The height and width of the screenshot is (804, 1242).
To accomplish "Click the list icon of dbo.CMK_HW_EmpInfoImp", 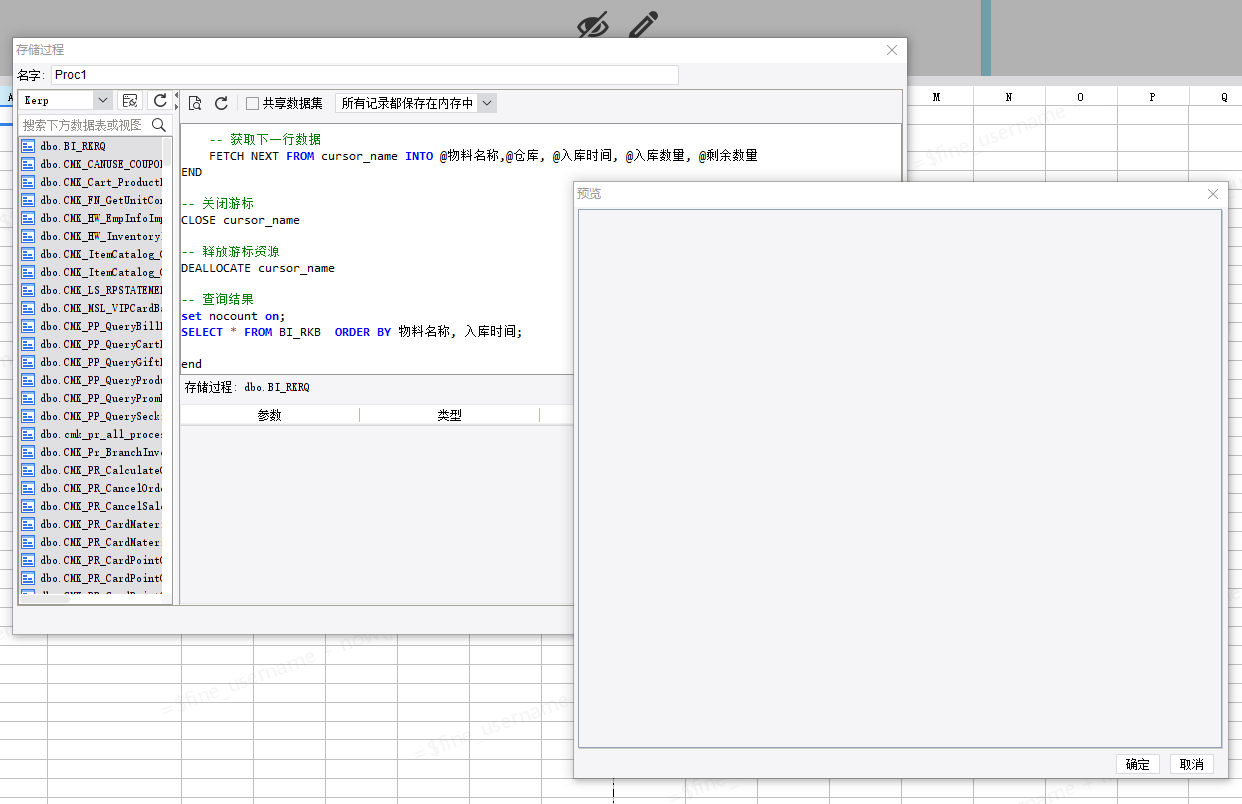I will (28, 218).
